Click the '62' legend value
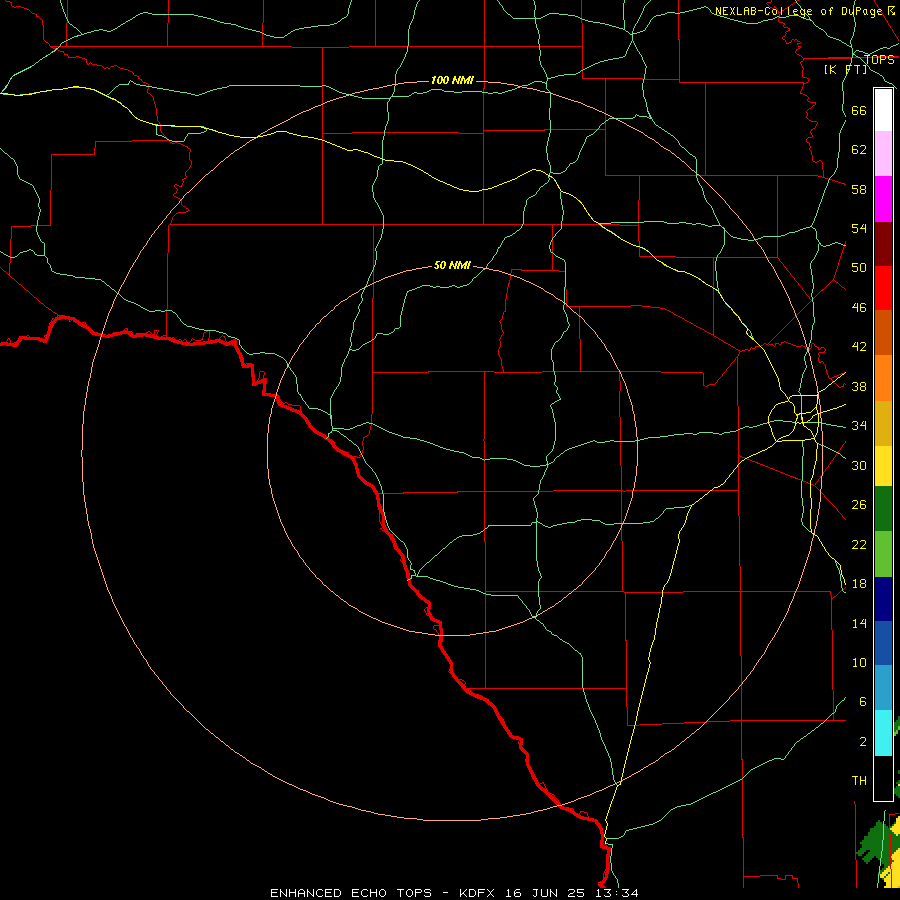 [x=859, y=149]
